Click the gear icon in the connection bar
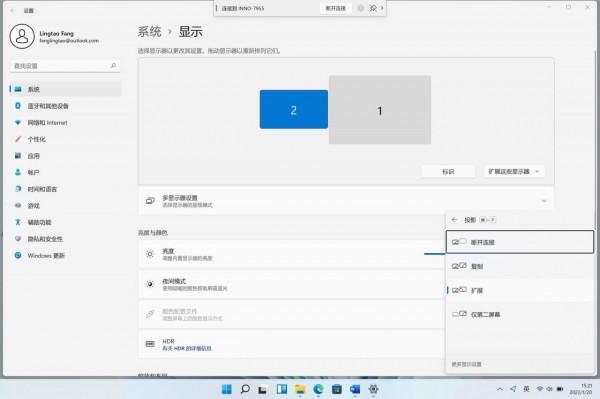Viewport: 600px width, 399px height. pos(360,8)
